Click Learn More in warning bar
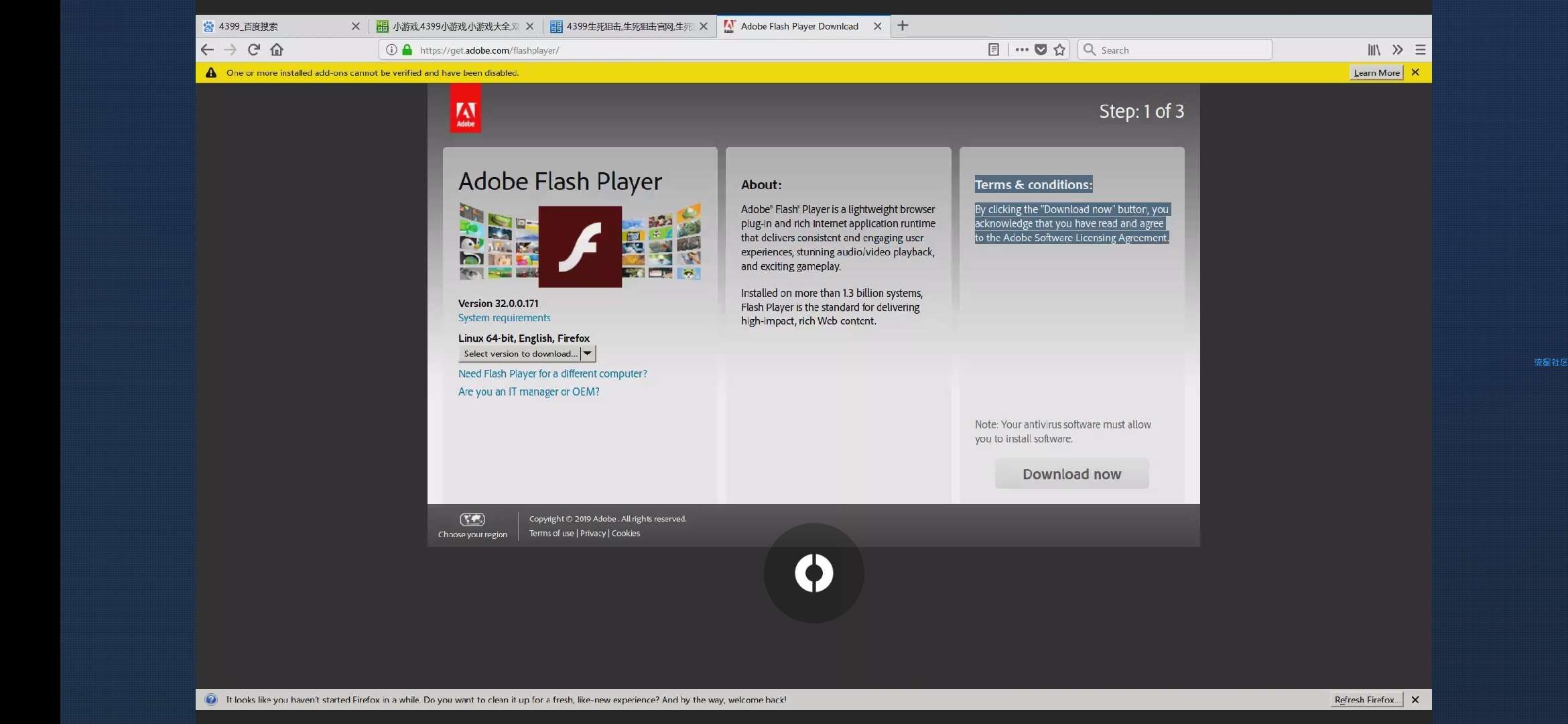 pos(1376,72)
